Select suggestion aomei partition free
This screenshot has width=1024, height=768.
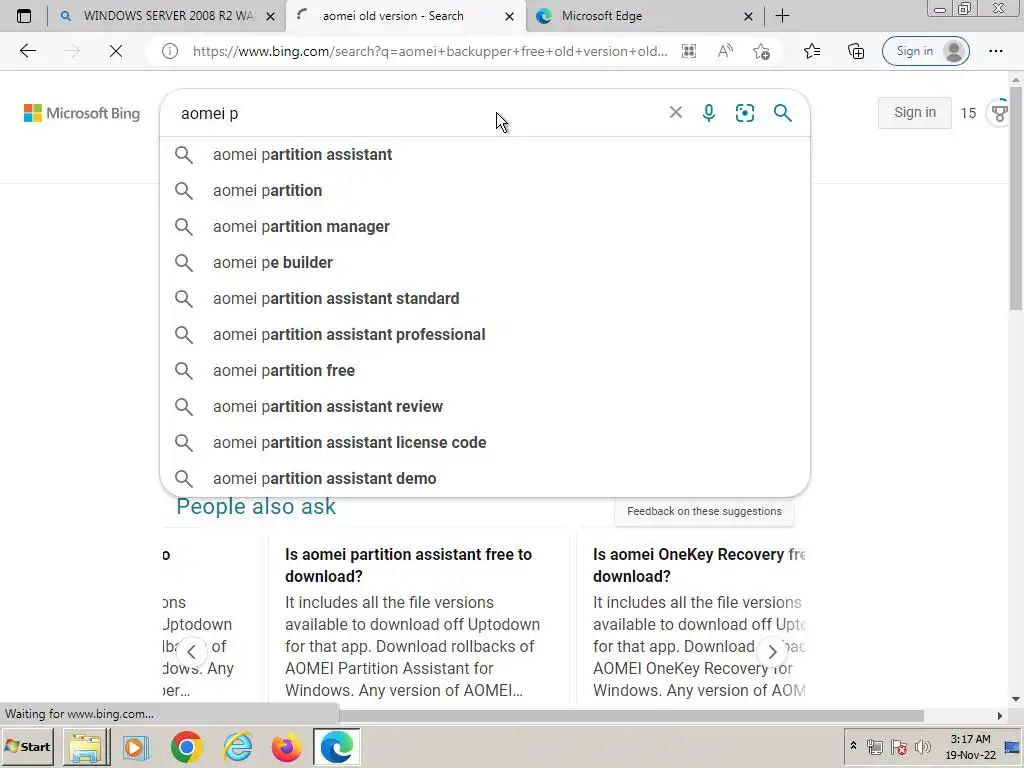pos(485,370)
